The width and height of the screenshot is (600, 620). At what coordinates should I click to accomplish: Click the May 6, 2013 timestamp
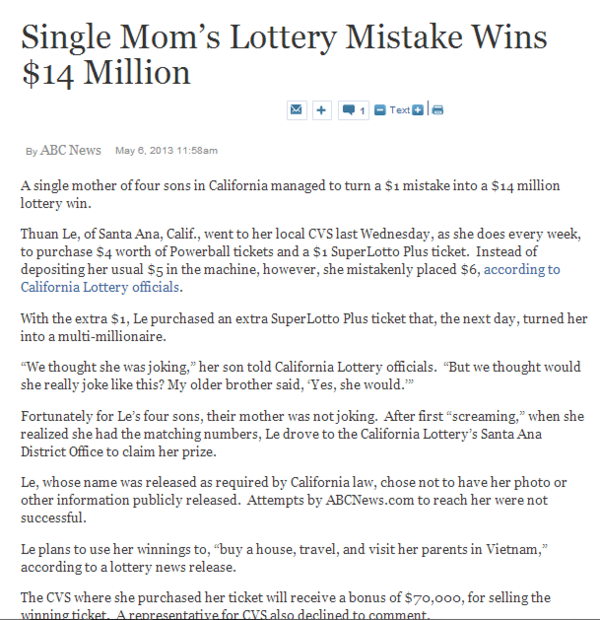(x=166, y=151)
